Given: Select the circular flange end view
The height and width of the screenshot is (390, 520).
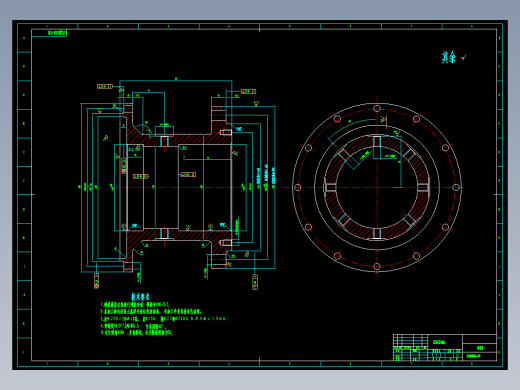Looking at the screenshot, I should click(x=377, y=187).
